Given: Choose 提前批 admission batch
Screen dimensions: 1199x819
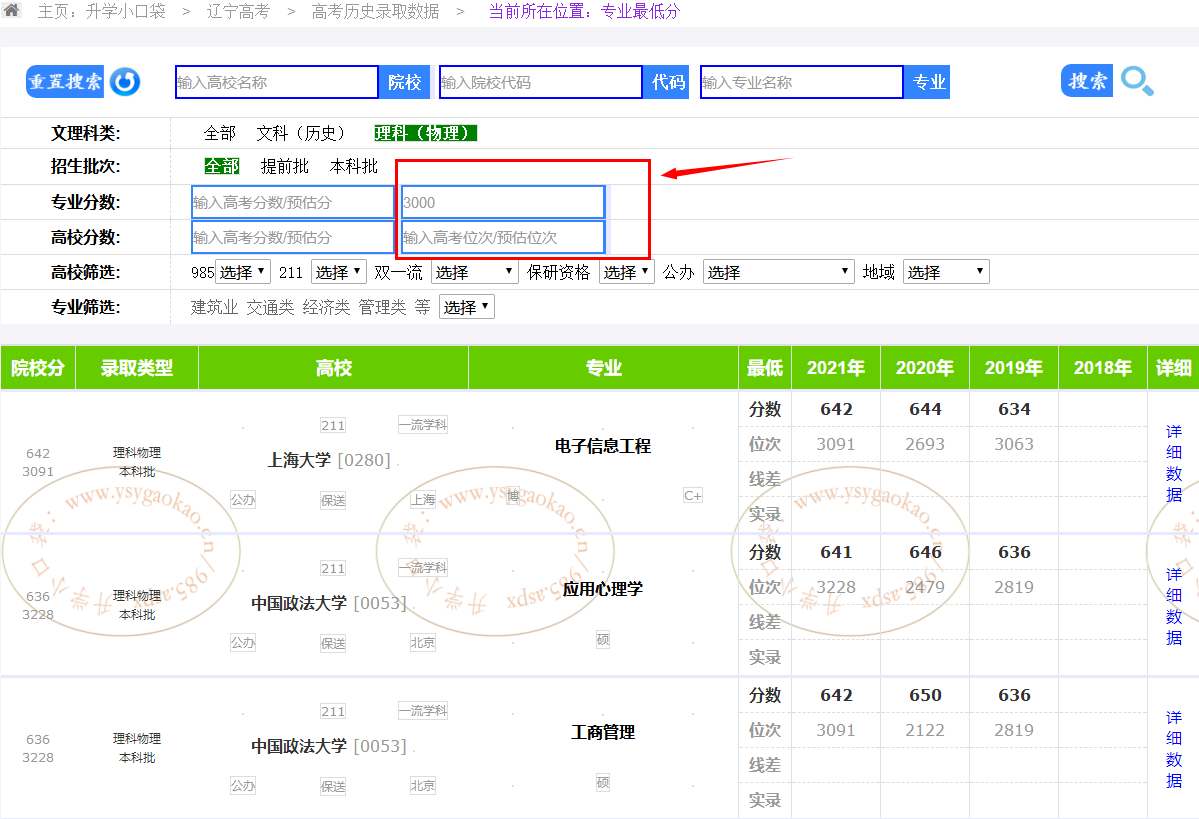Looking at the screenshot, I should coord(284,167).
